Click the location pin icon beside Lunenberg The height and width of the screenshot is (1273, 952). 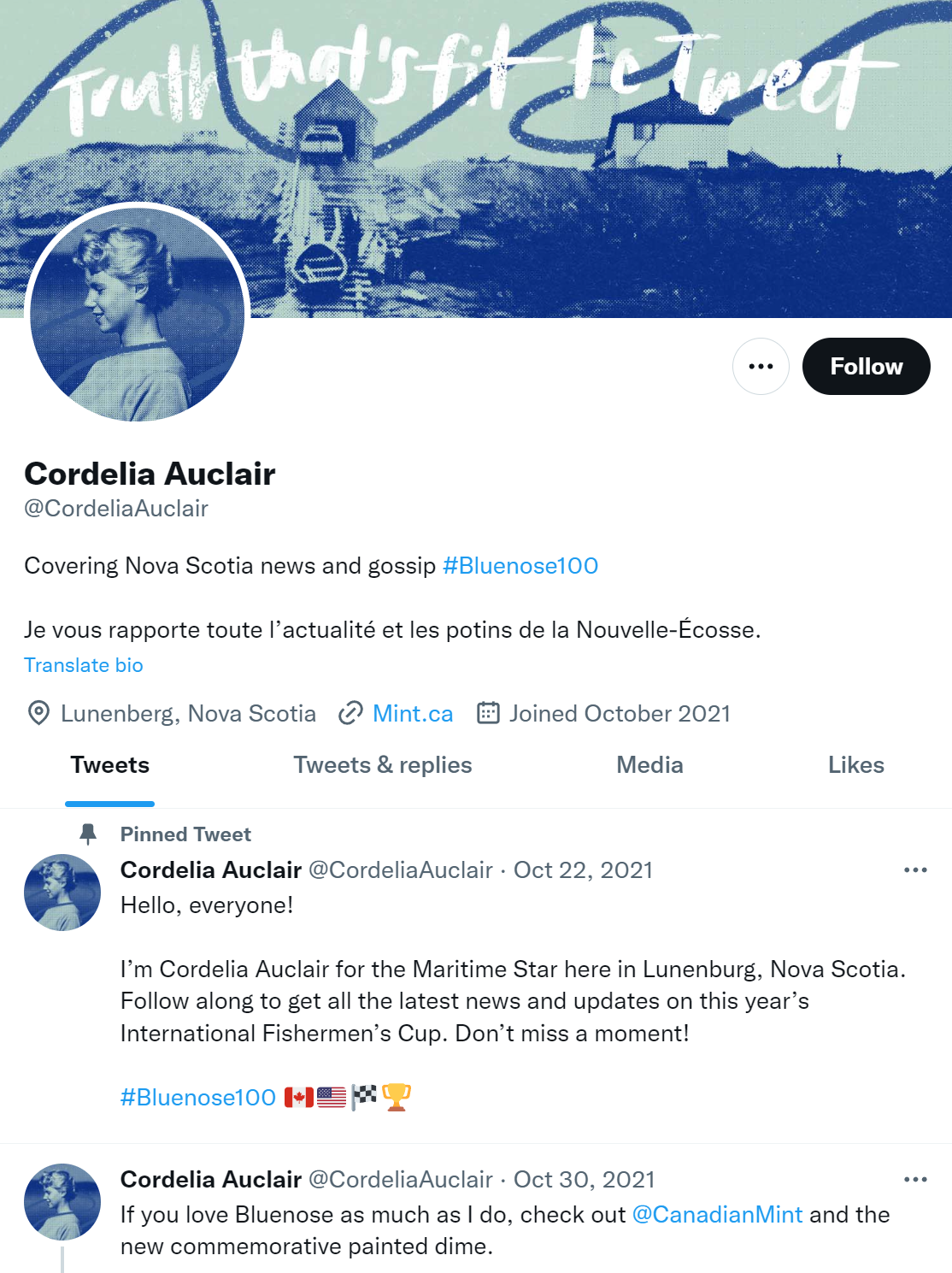coord(38,713)
